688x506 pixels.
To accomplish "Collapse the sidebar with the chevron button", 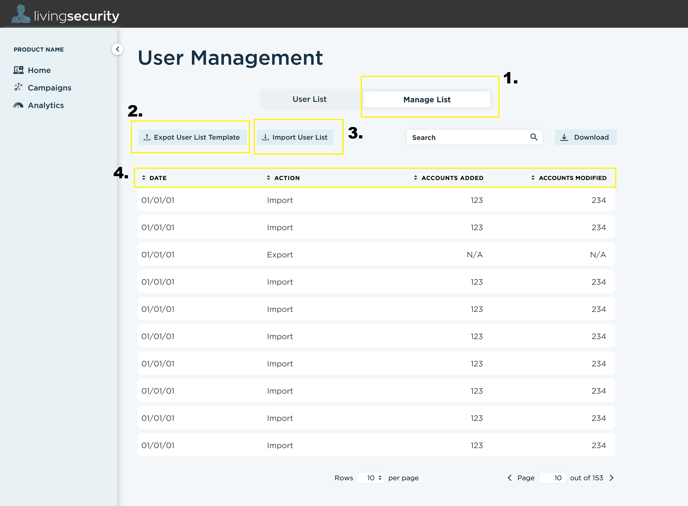I will click(x=117, y=49).
